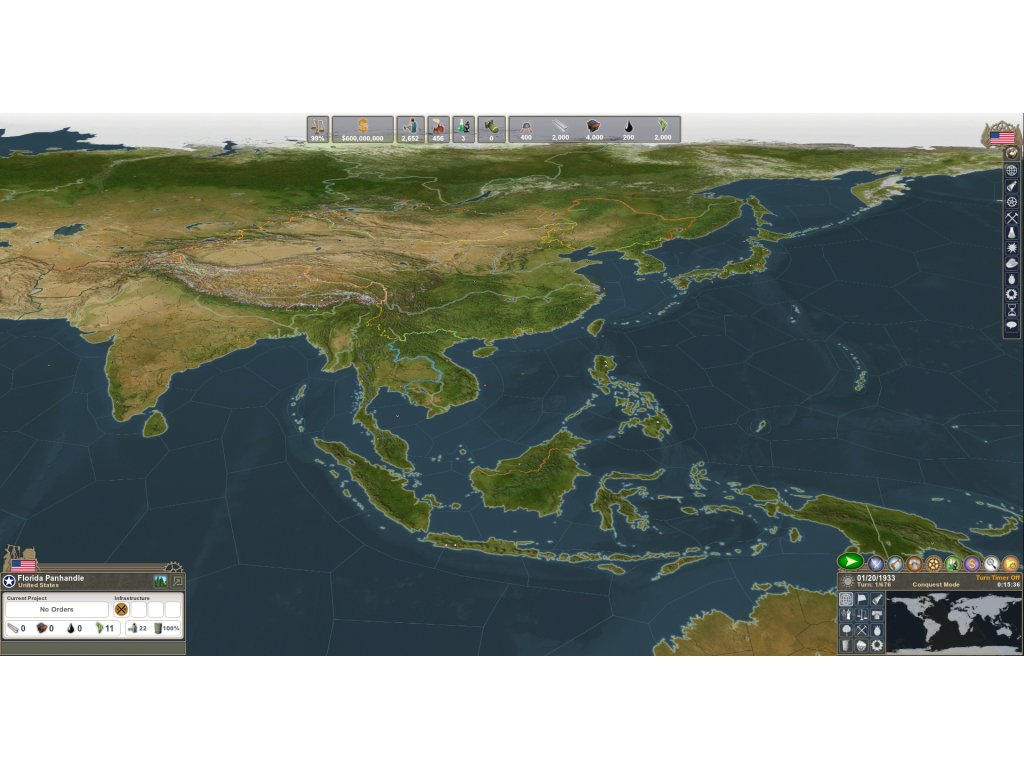Toggle the grid map overlay button
Image resolution: width=1024 pixels, height=768 pixels.
point(846,600)
